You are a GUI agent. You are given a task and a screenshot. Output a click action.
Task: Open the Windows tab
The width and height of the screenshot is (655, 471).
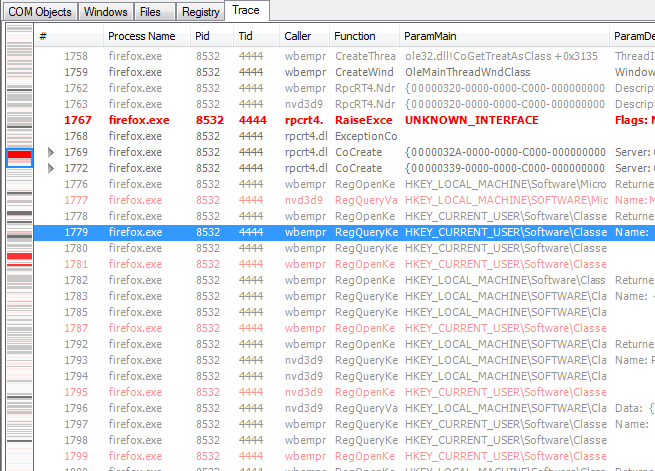[x=105, y=12]
